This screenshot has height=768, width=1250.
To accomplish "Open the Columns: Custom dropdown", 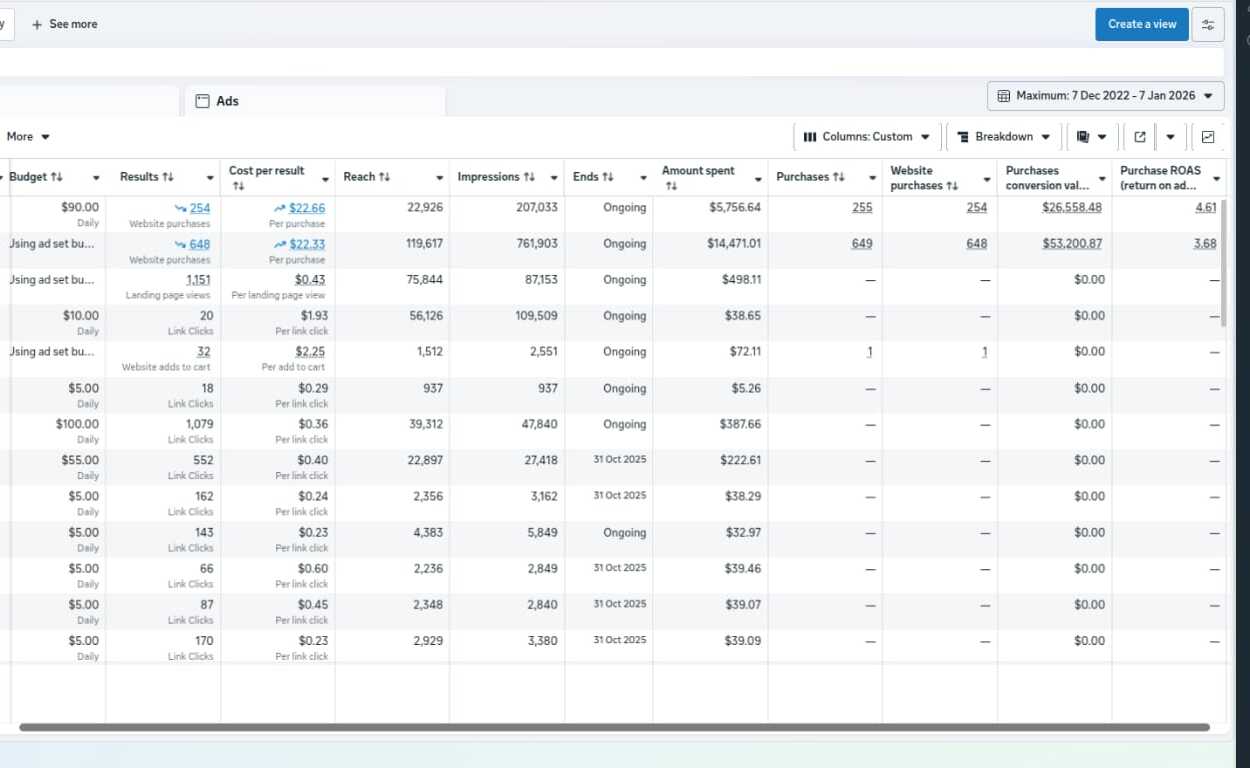I will pos(865,136).
